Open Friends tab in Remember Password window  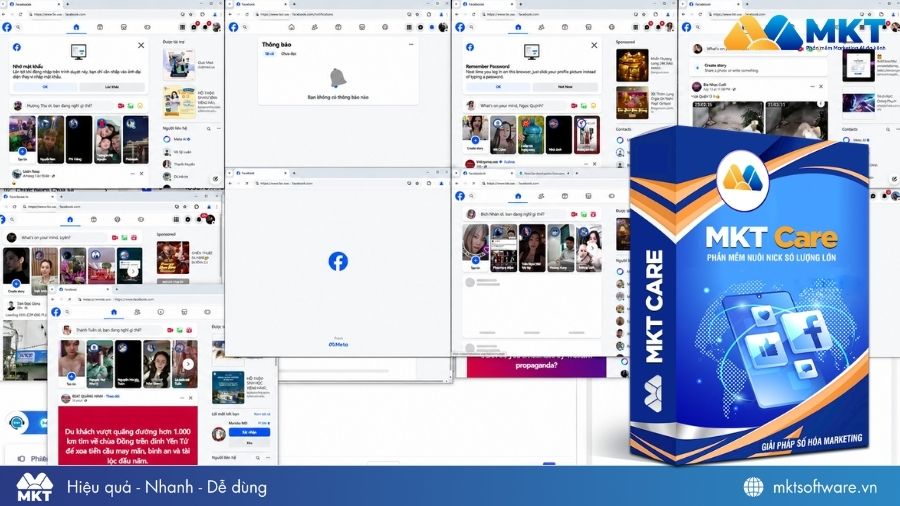(x=541, y=27)
